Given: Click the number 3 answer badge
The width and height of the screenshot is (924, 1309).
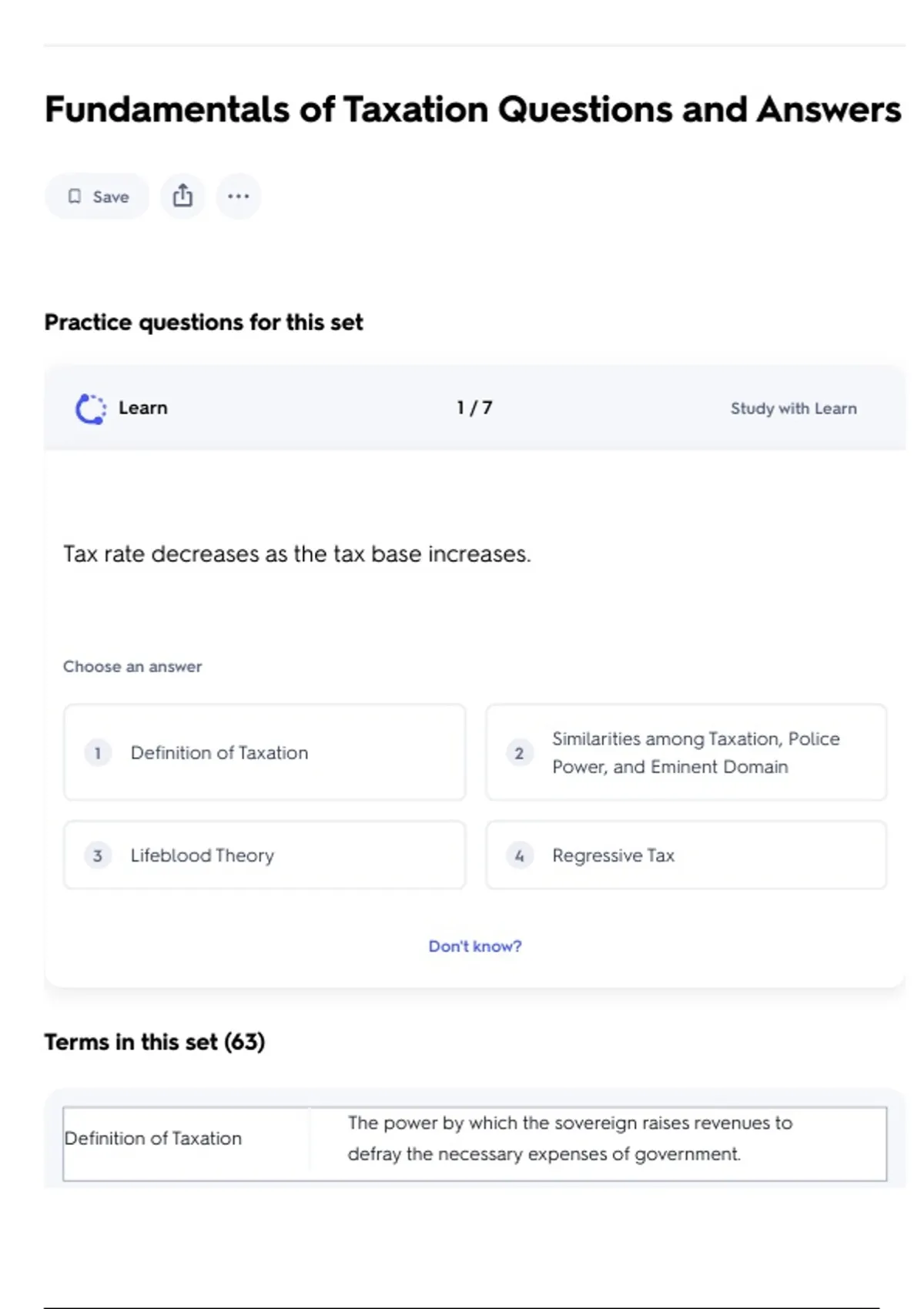Looking at the screenshot, I should coord(98,855).
